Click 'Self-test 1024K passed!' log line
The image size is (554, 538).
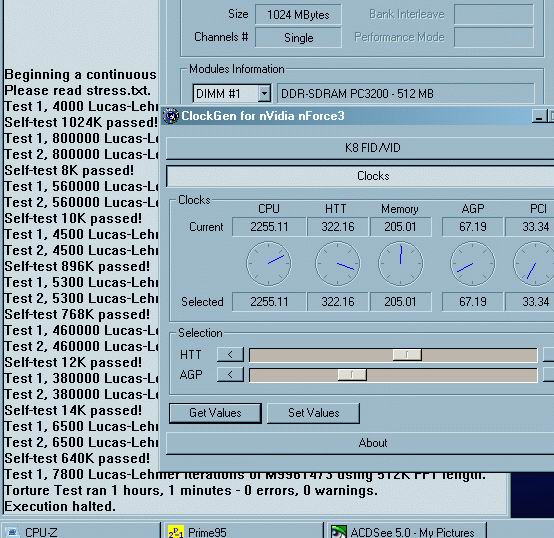(81, 123)
